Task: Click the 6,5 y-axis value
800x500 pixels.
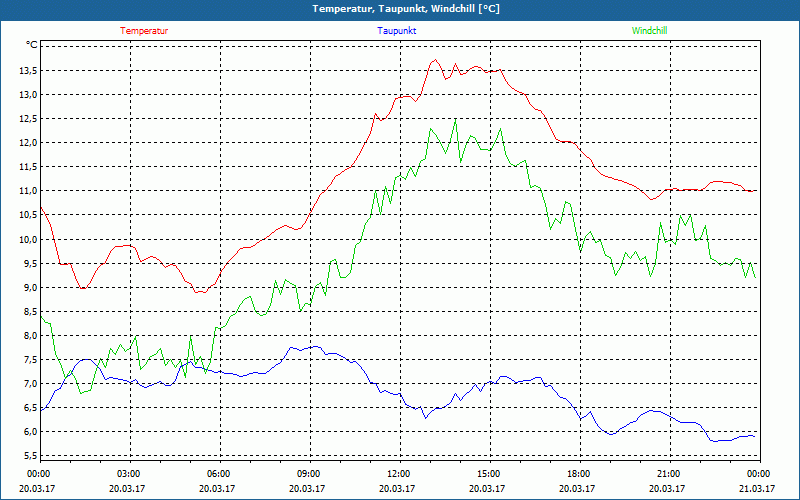Action: [x=30, y=407]
